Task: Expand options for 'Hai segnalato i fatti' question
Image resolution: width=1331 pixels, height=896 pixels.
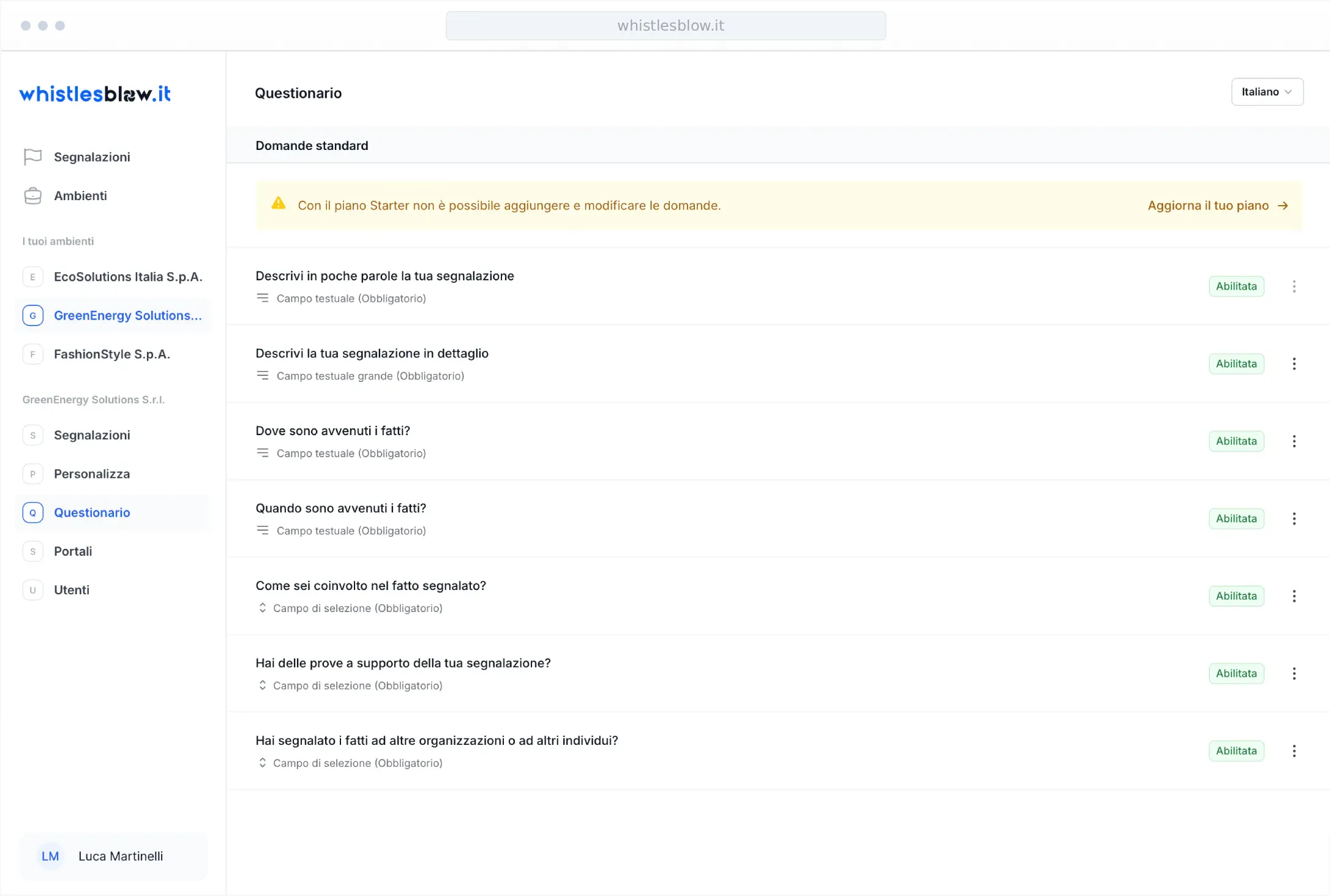Action: pyautogui.click(x=1294, y=751)
